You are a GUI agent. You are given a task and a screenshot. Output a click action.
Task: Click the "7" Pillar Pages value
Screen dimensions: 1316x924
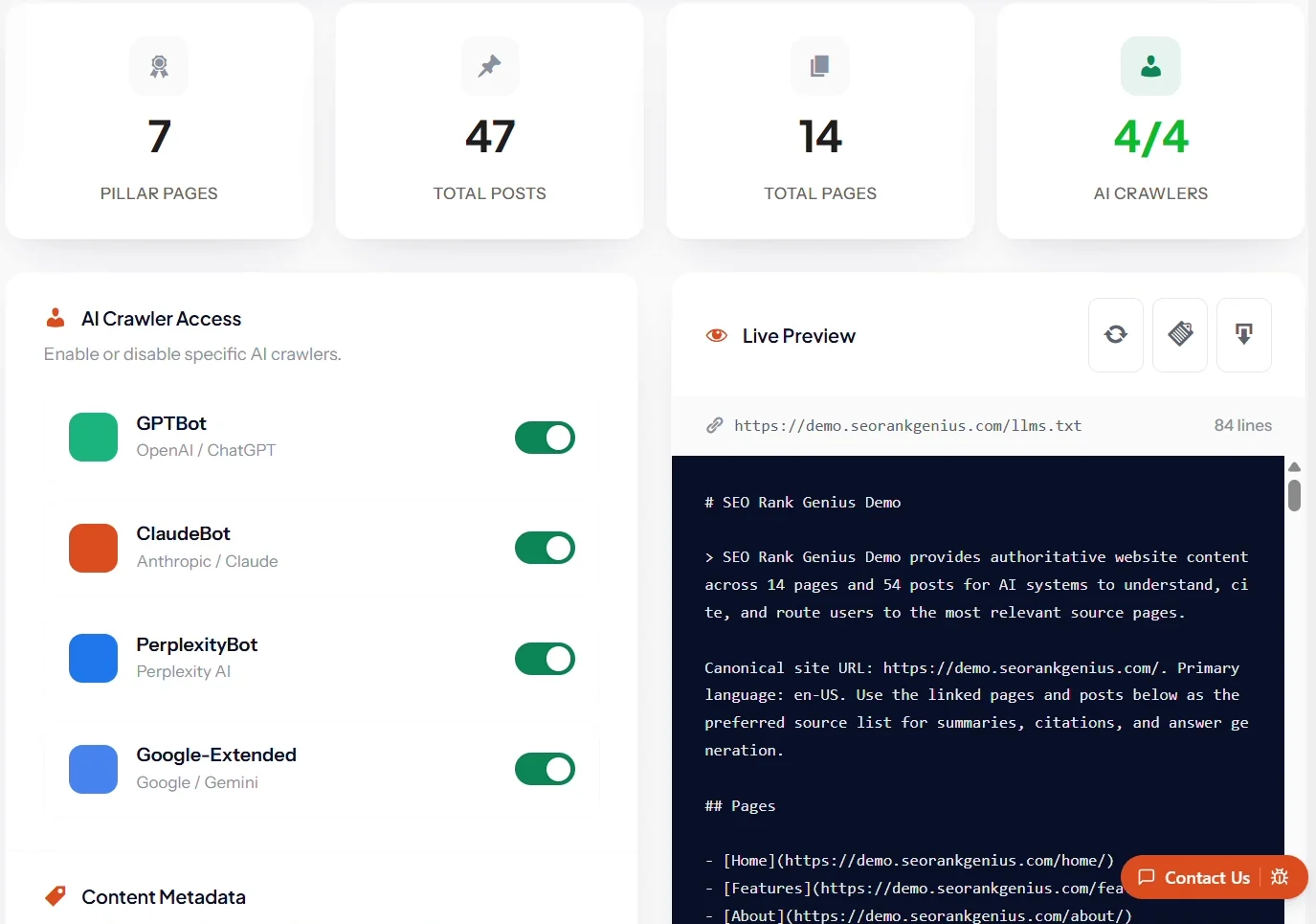click(159, 137)
